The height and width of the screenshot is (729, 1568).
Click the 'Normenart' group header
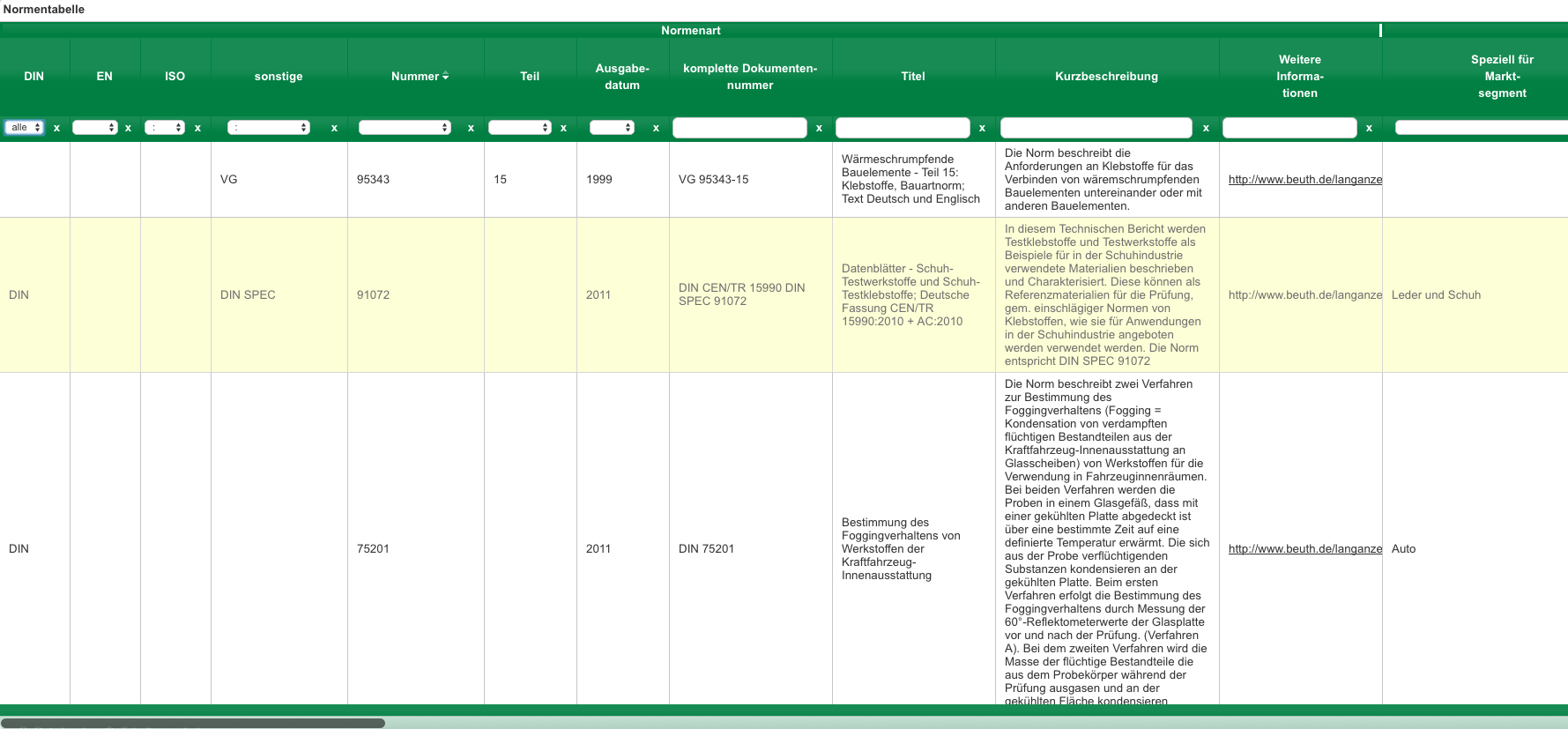click(691, 31)
